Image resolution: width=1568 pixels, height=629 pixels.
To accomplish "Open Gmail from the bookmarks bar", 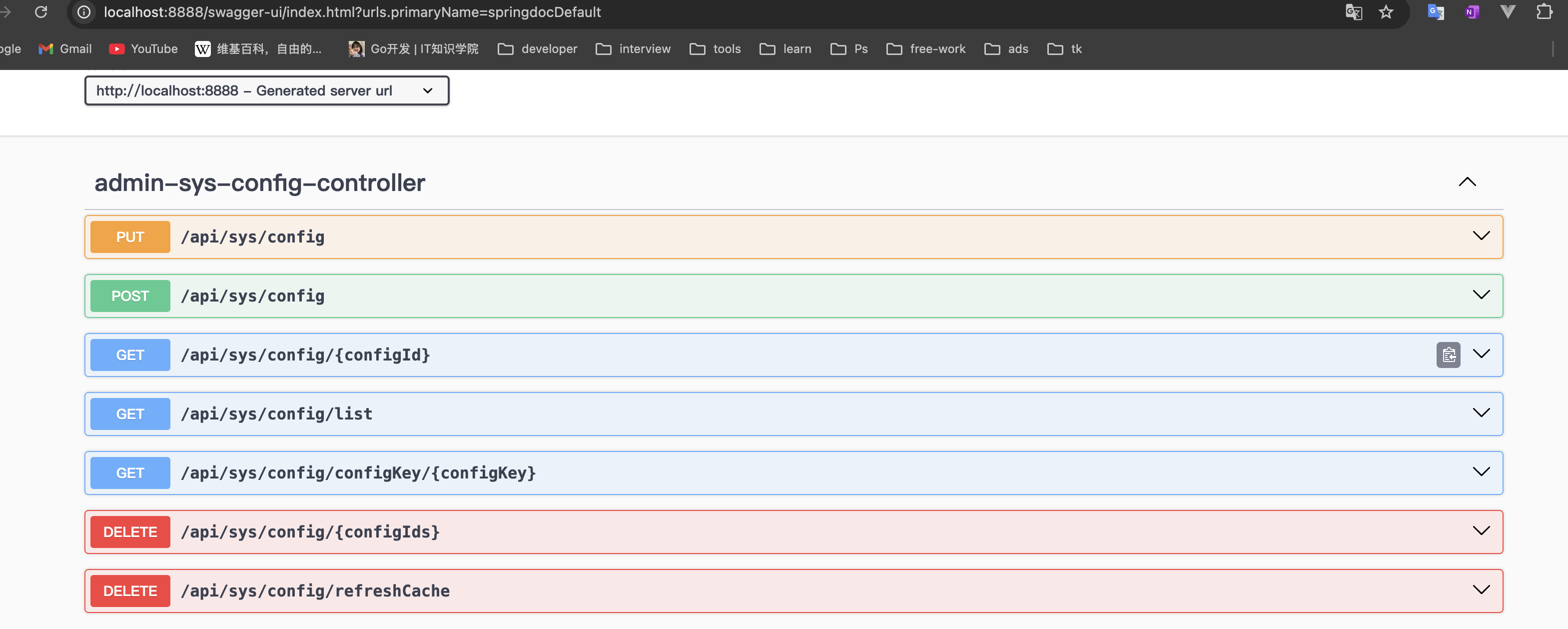I will coord(64,48).
